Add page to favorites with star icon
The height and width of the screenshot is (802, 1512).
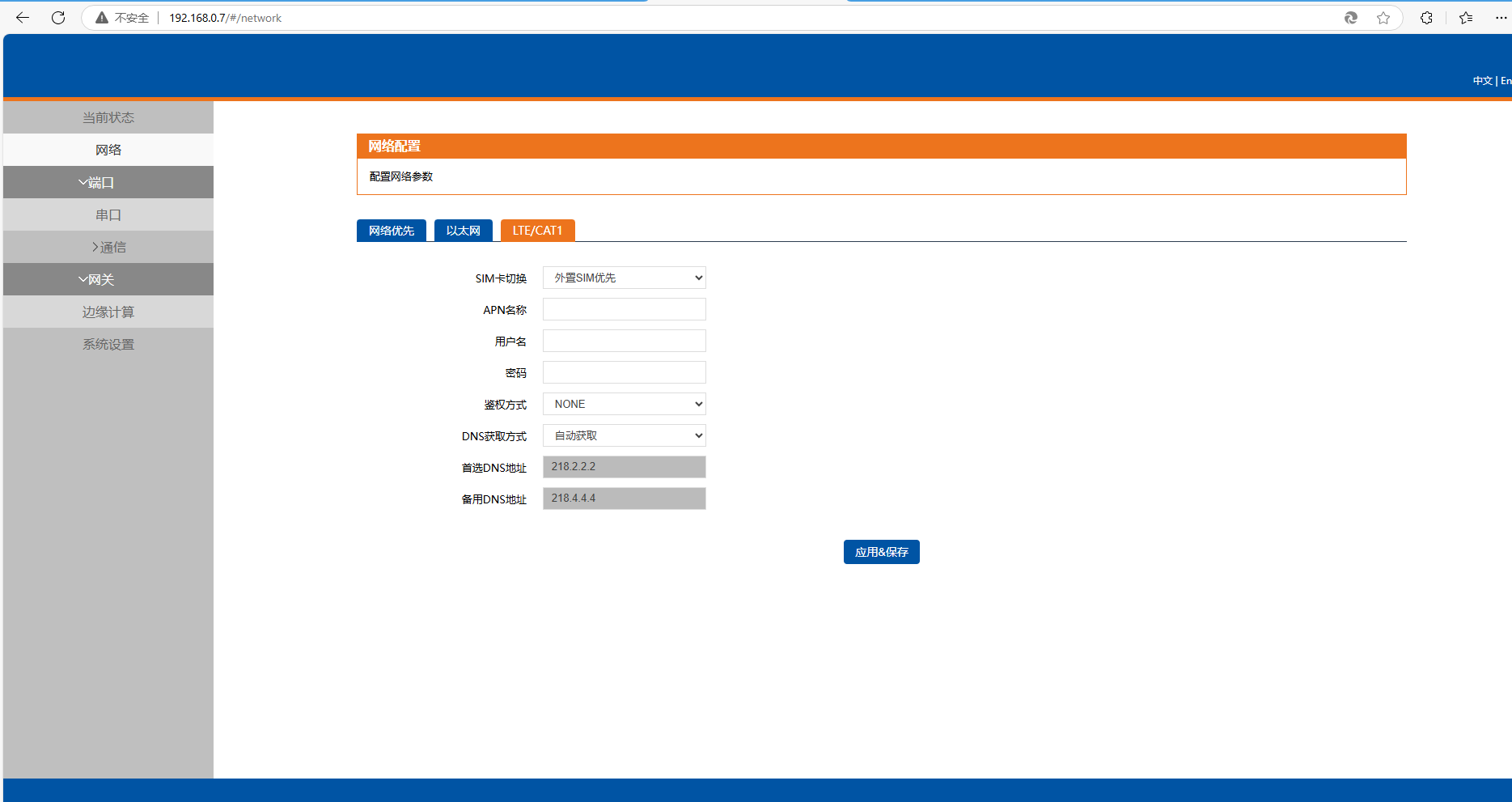click(x=1383, y=18)
